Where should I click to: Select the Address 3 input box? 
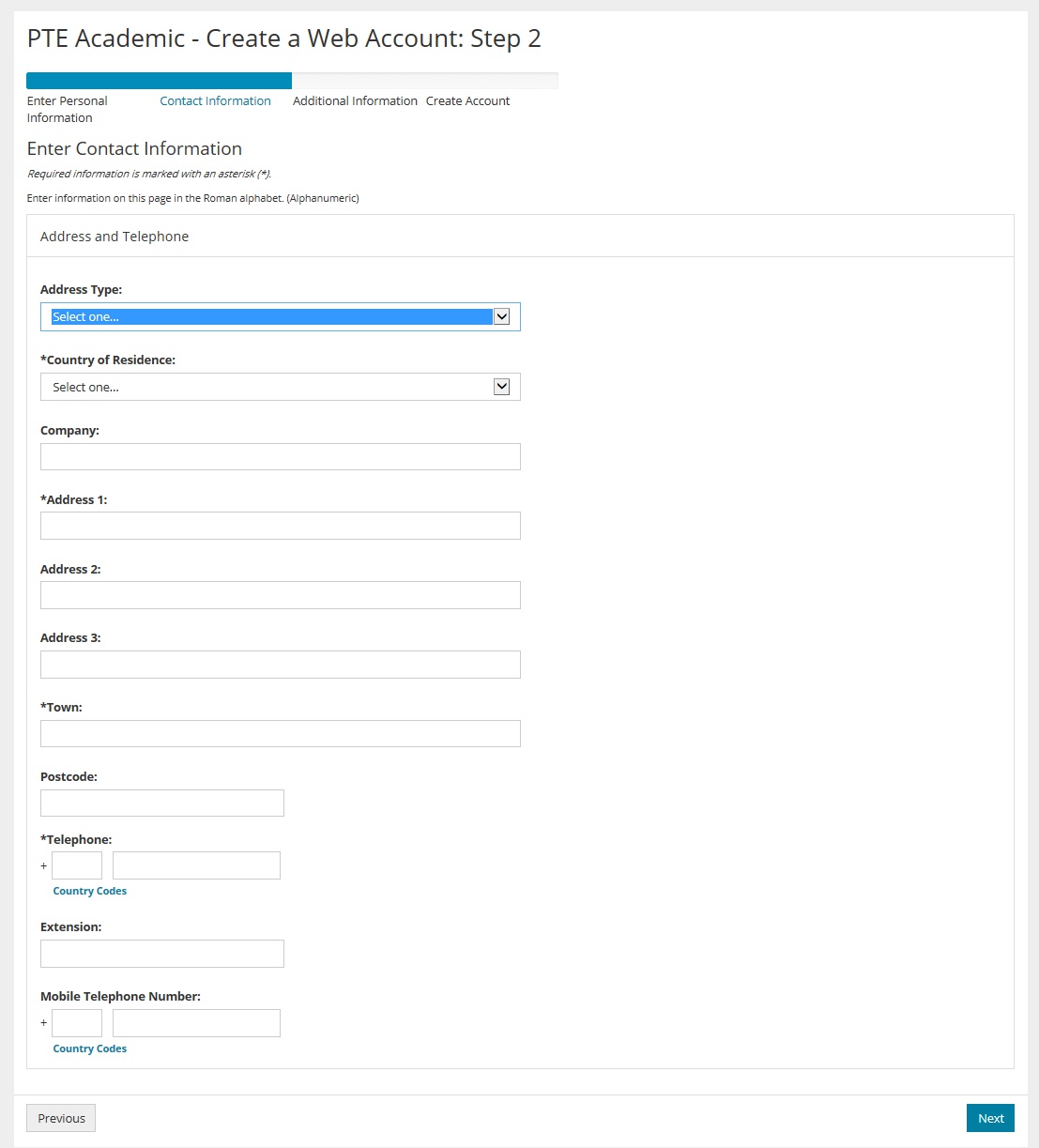pyautogui.click(x=280, y=665)
